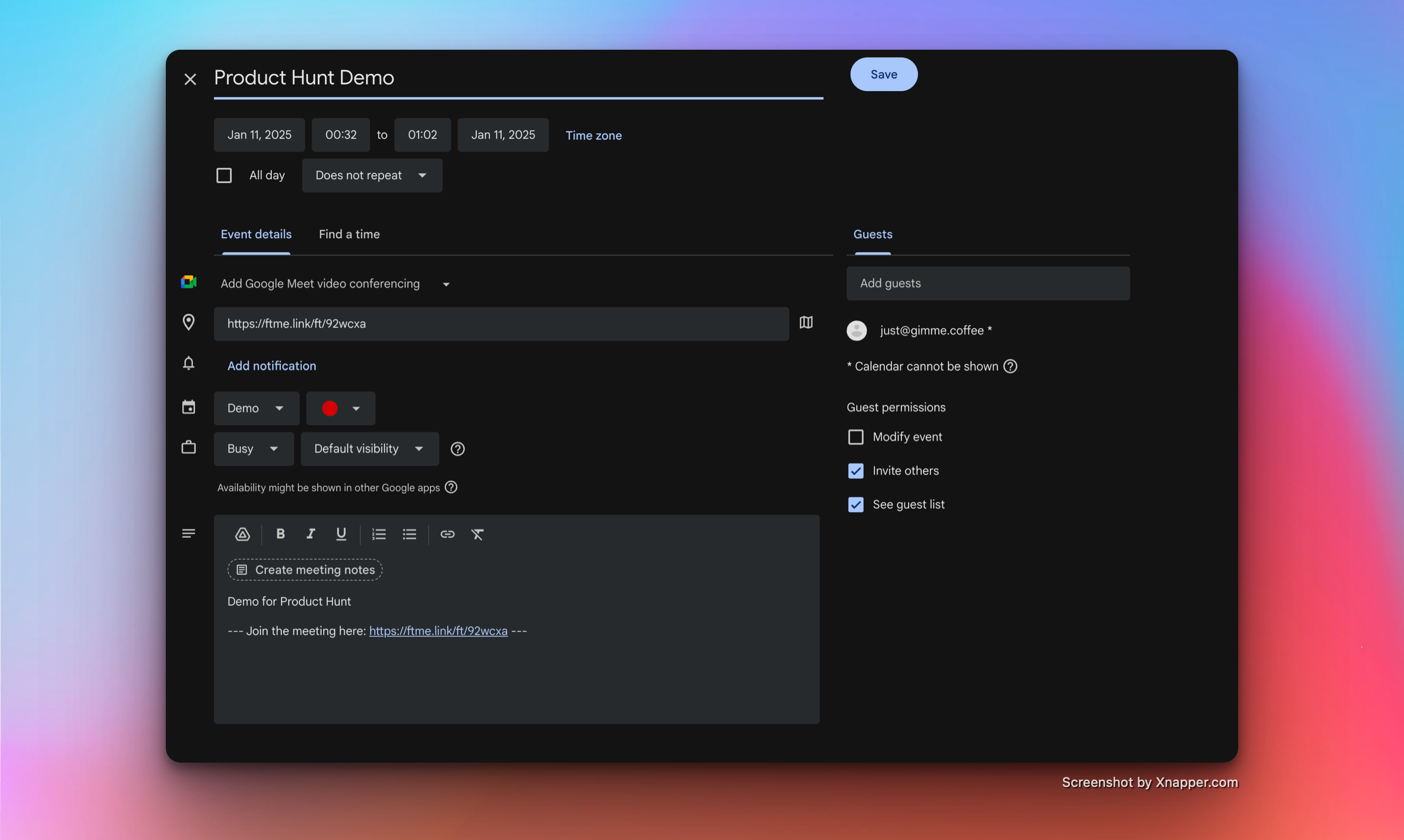Click the Time zone link
The width and height of the screenshot is (1404, 840).
tap(593, 135)
